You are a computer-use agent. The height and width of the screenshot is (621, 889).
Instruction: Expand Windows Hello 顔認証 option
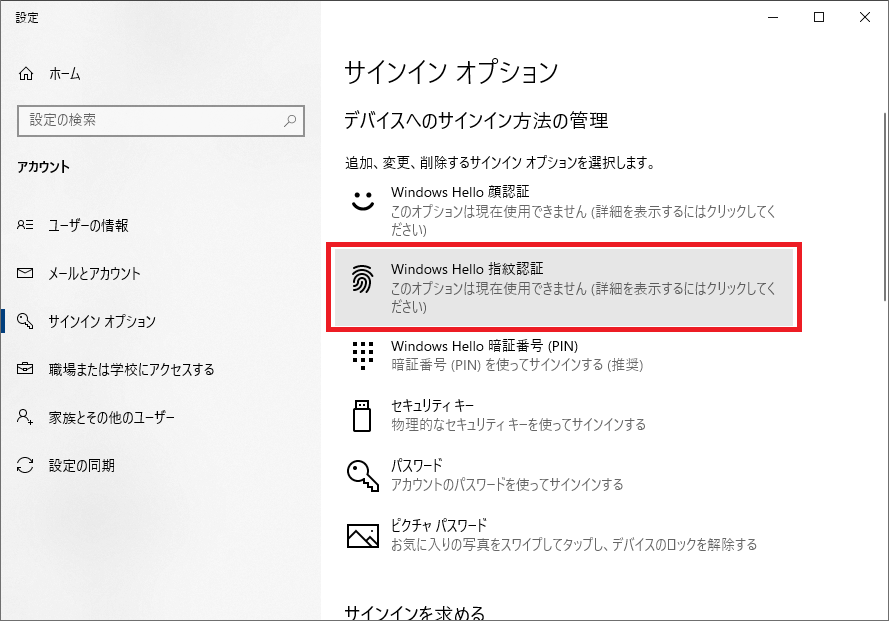(x=564, y=210)
